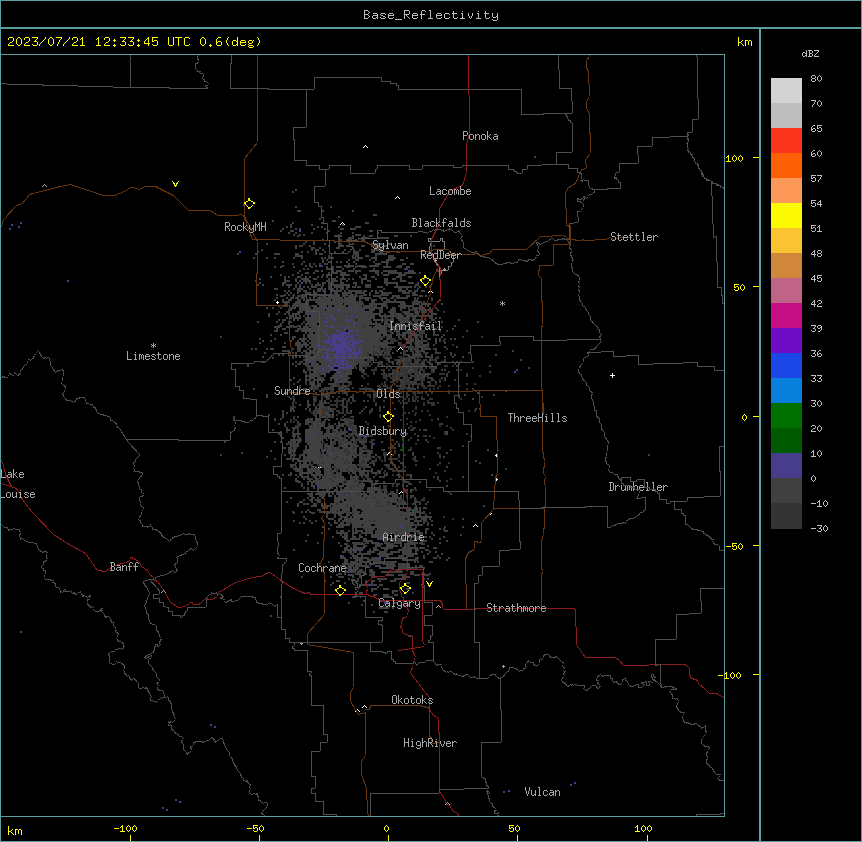
Task: Click the Banff town label
Action: tap(124, 567)
